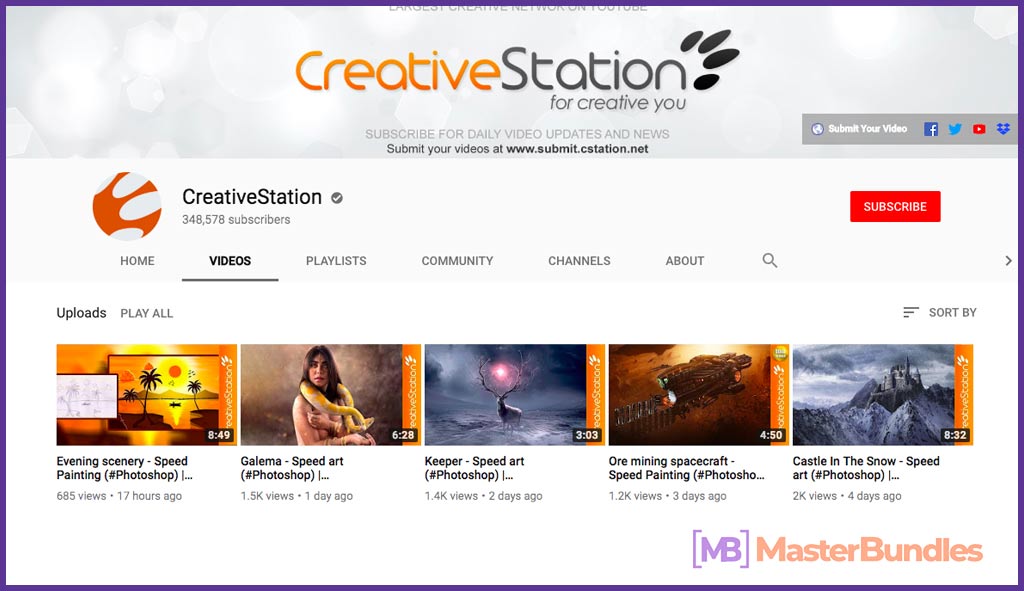Open Evening scenery Speed Painting video title
The height and width of the screenshot is (591, 1024).
125,468
